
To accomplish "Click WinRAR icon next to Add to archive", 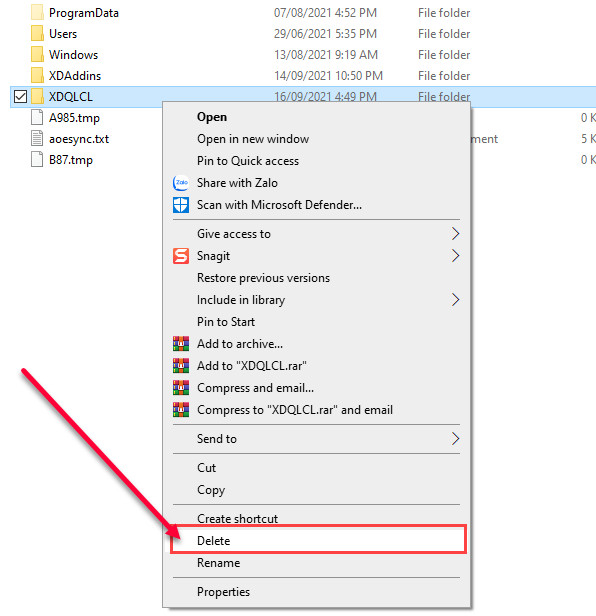I will pos(181,344).
